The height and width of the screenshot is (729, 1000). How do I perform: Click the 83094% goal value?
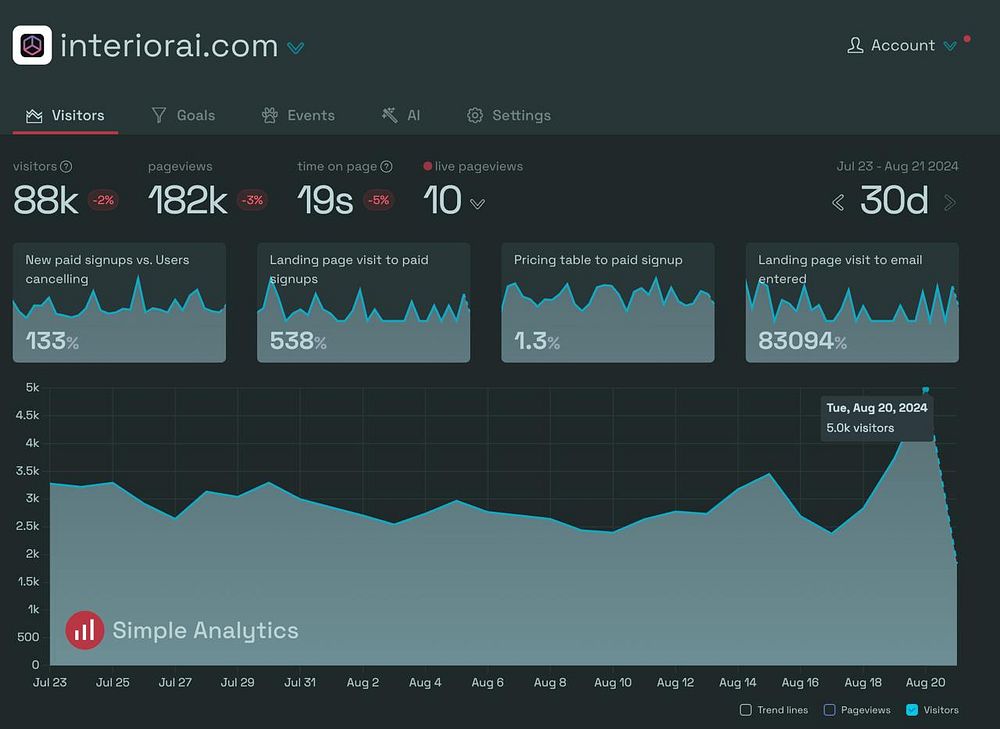point(802,341)
